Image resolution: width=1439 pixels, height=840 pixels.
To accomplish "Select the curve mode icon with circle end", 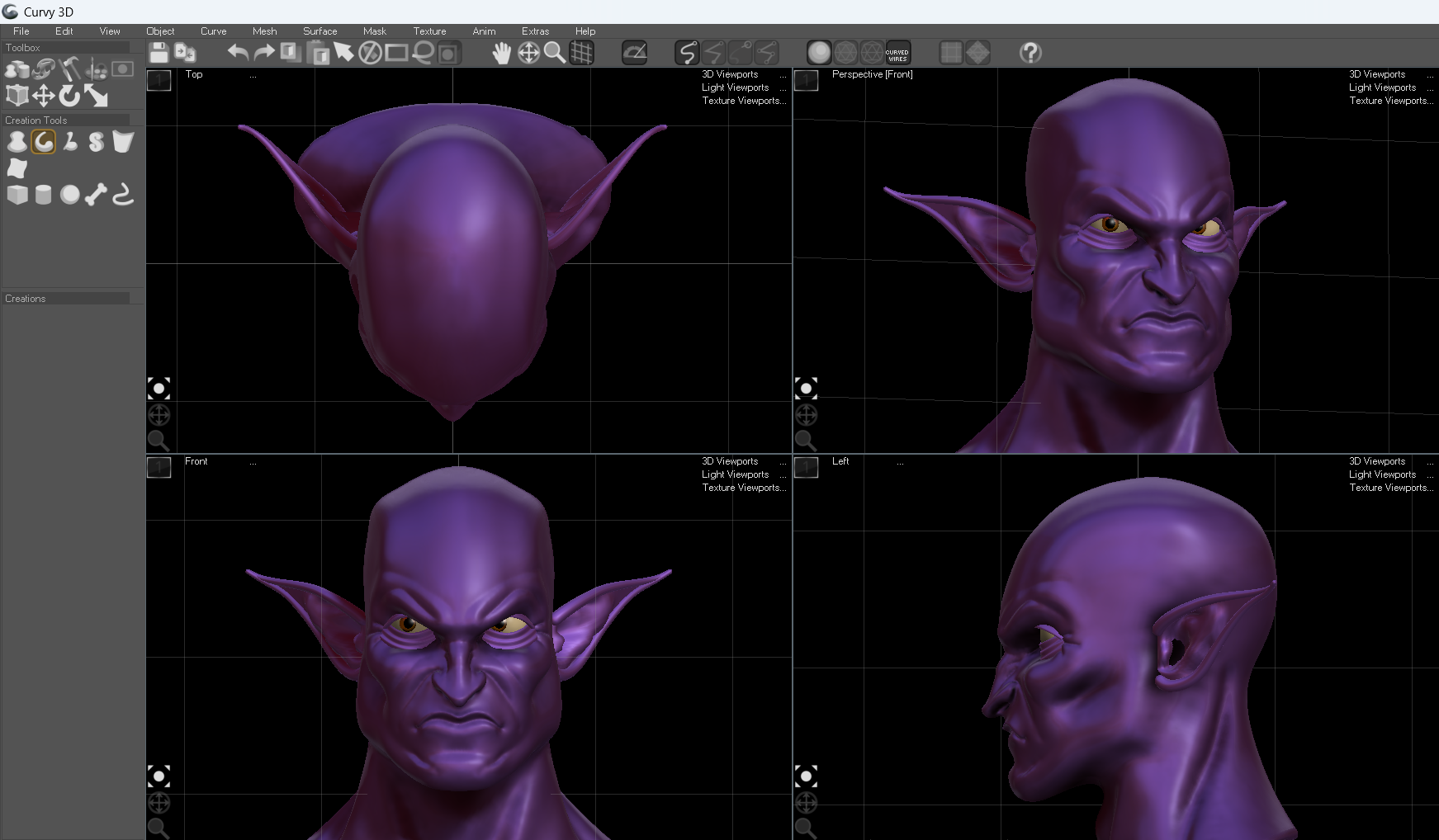I will point(740,53).
